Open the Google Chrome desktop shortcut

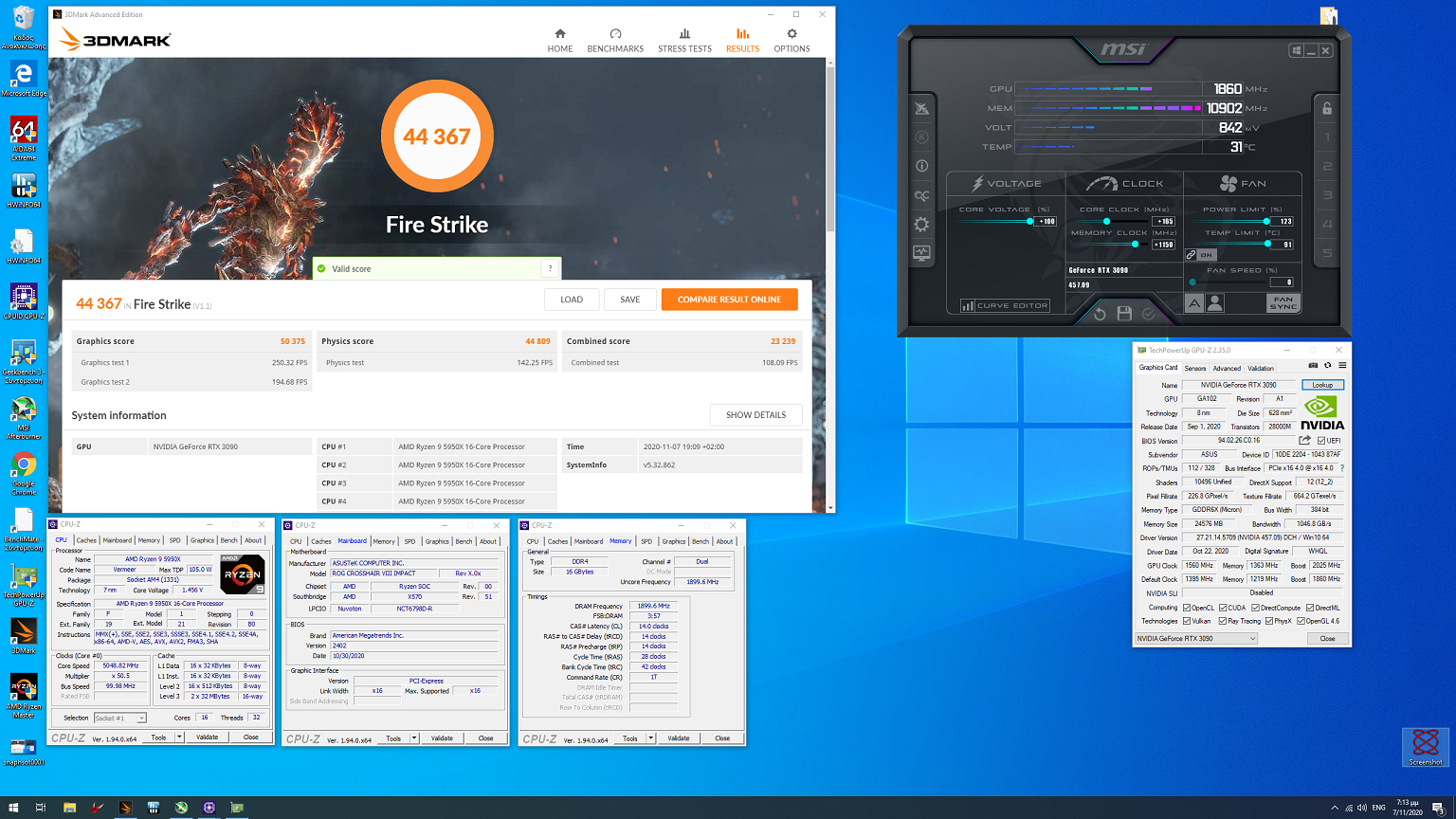(24, 473)
